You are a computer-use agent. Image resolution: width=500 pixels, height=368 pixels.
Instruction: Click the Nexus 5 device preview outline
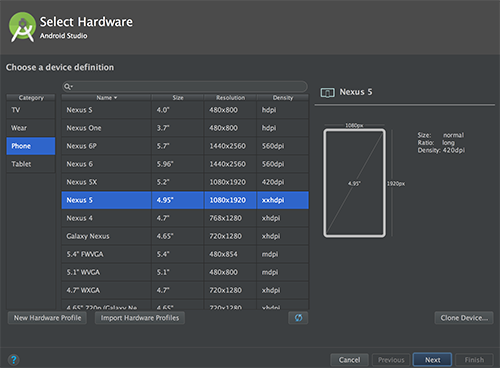[x=354, y=183]
